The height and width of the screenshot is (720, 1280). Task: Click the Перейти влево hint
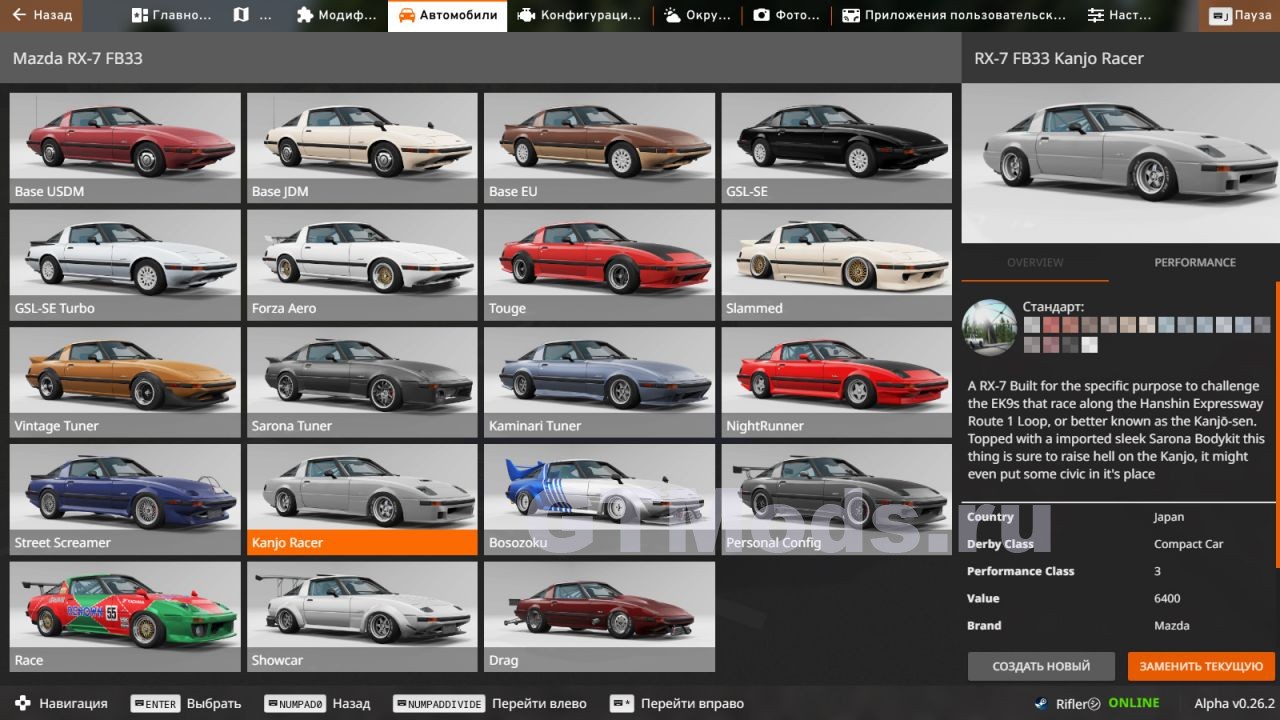(x=490, y=703)
